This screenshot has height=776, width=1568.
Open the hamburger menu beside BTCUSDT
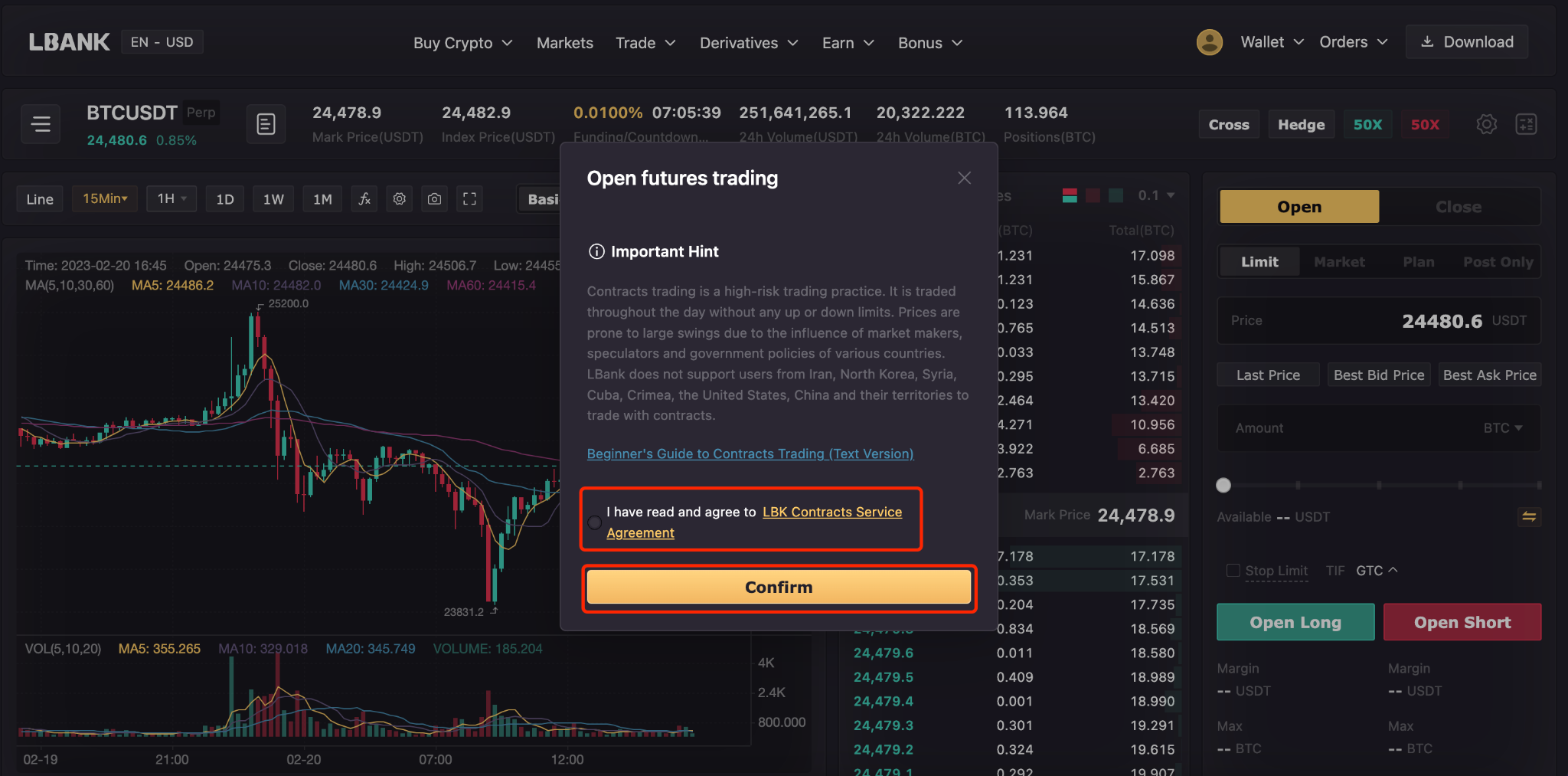tap(41, 124)
